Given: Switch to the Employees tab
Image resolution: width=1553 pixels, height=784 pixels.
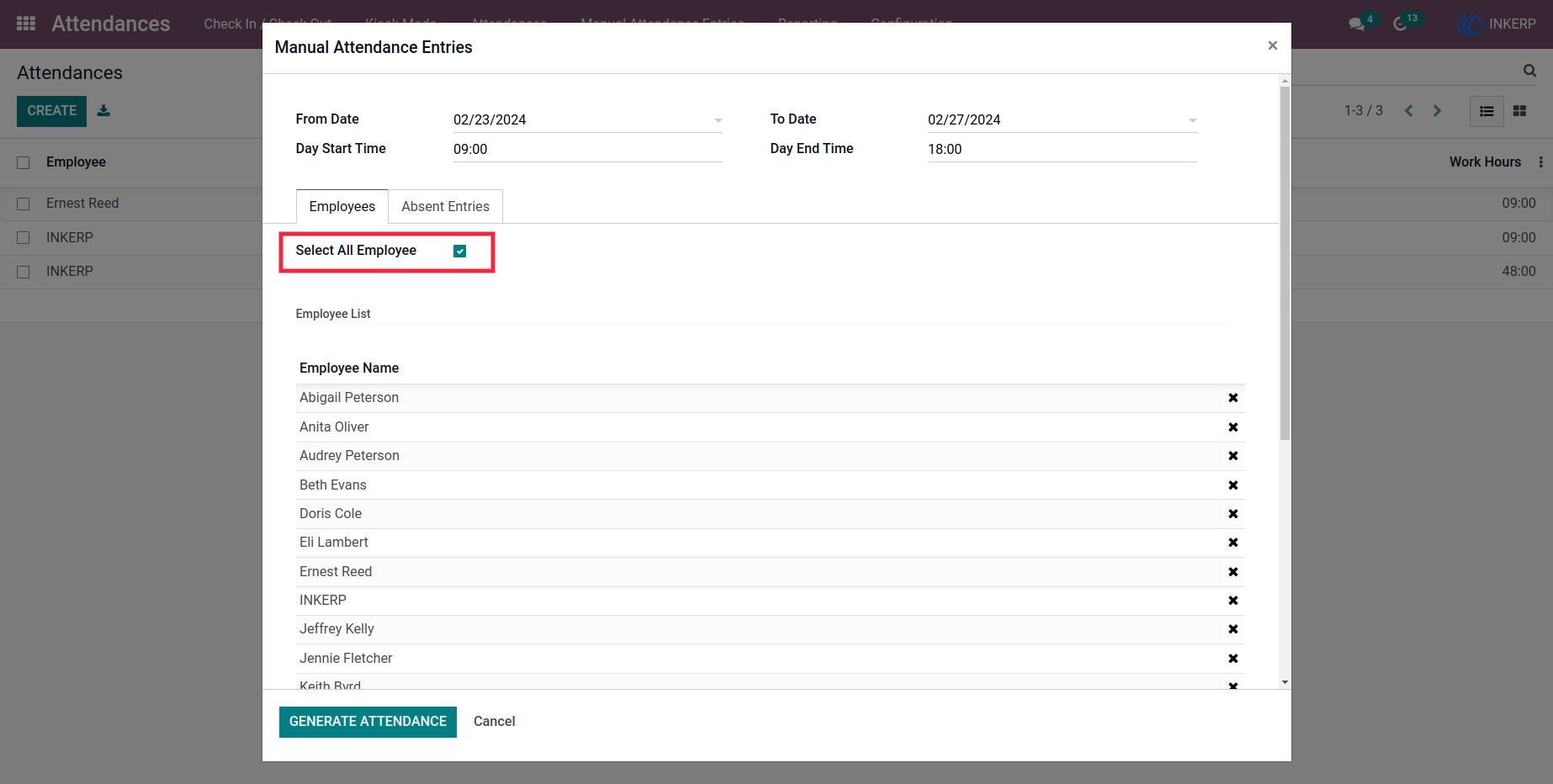Looking at the screenshot, I should [x=342, y=207].
